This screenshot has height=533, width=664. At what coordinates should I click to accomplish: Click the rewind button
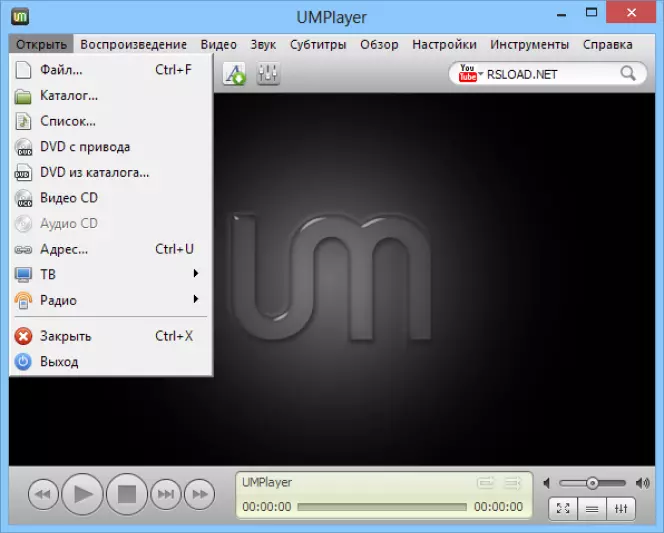(x=43, y=494)
